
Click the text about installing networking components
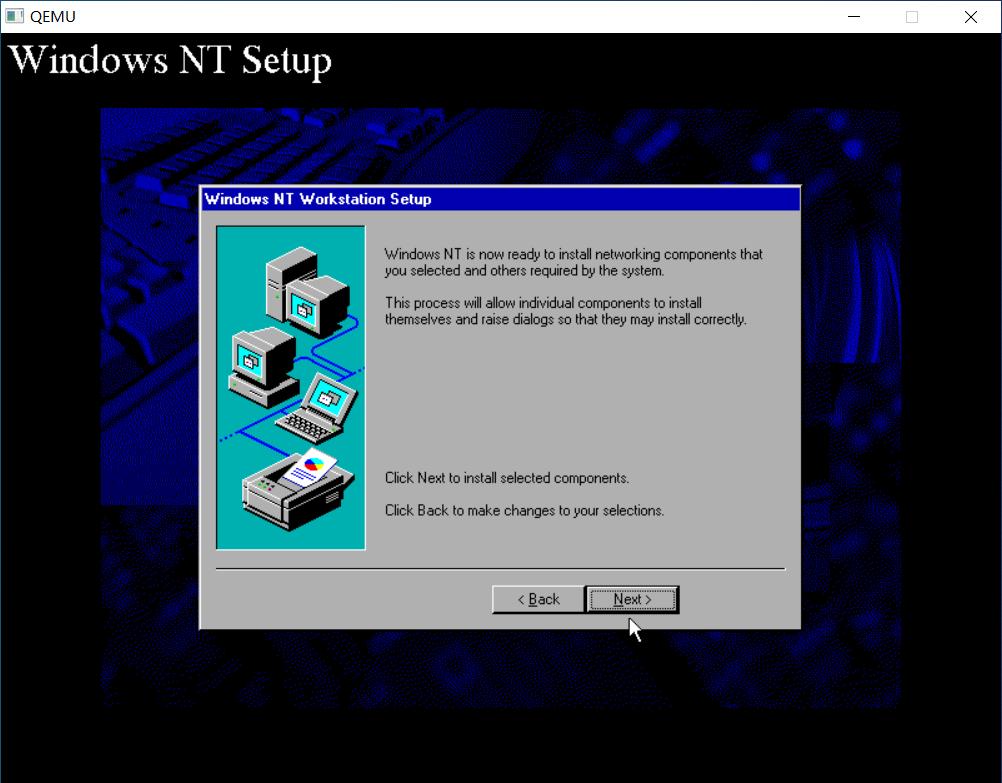[x=575, y=262]
